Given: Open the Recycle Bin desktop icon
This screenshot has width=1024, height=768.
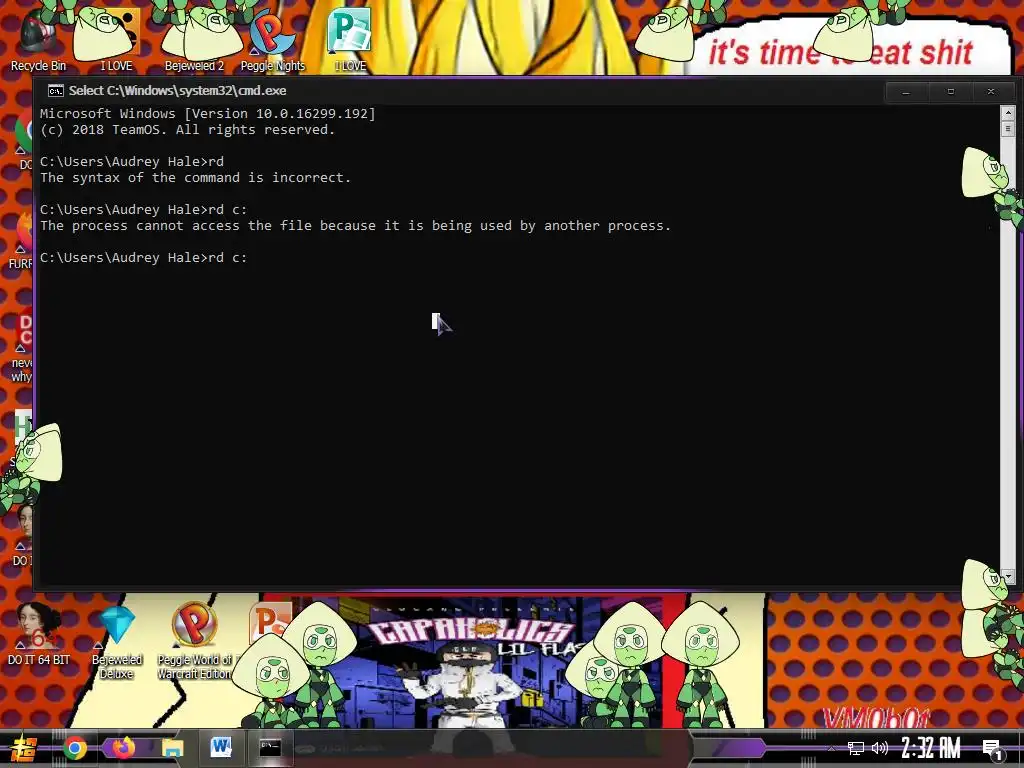Looking at the screenshot, I should tap(38, 39).
